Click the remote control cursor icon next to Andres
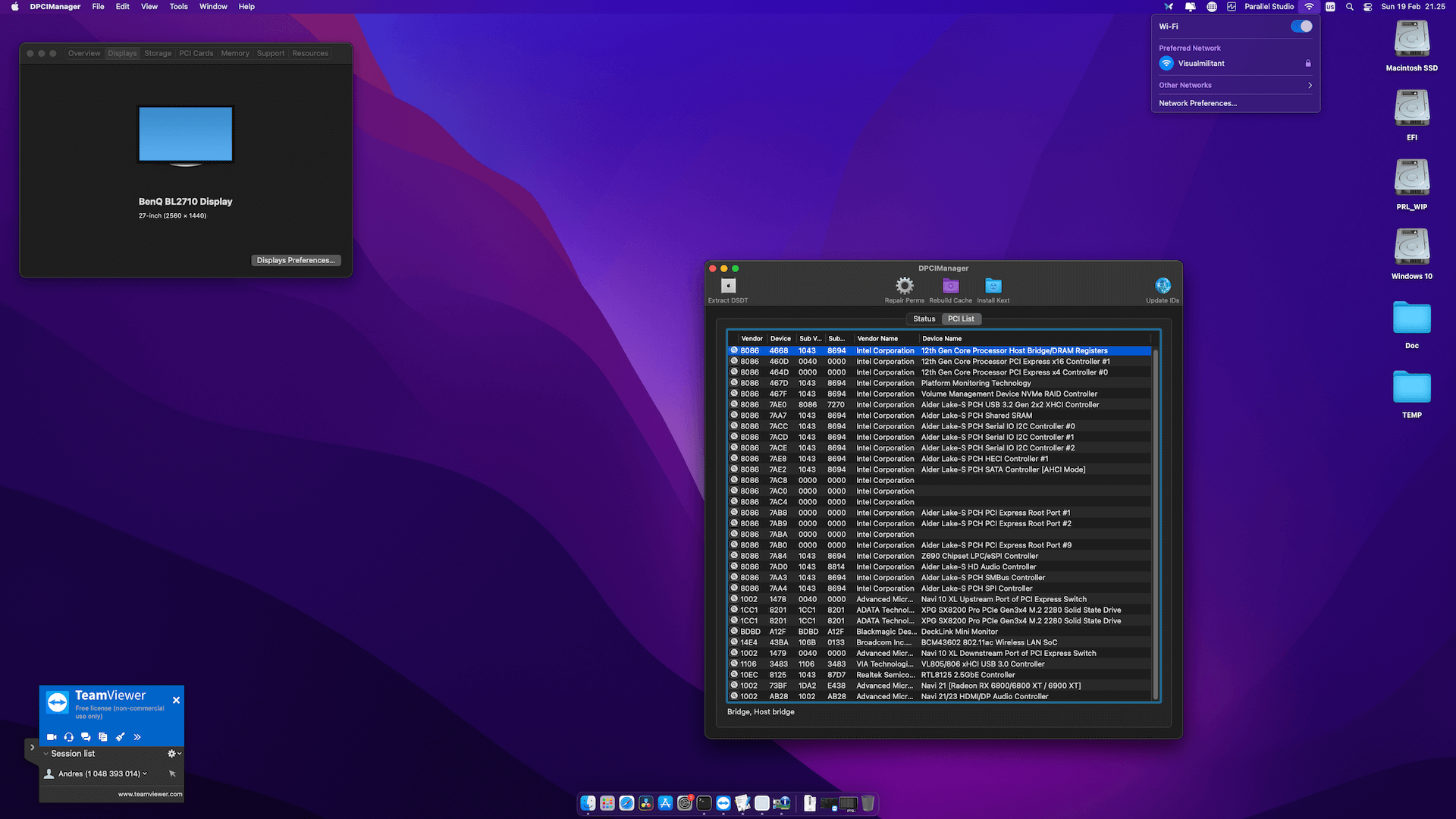 pos(172,773)
